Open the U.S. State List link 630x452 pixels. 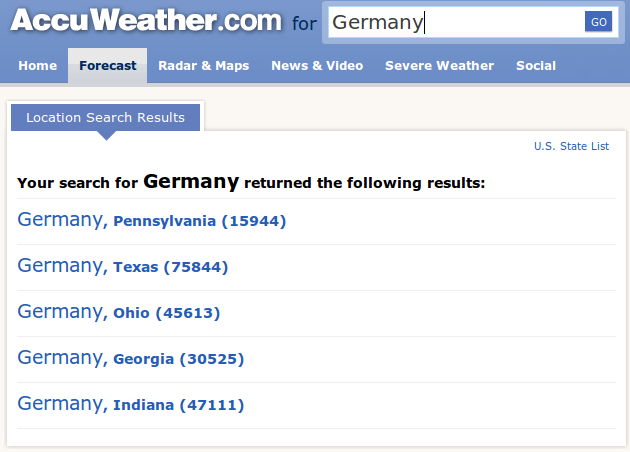pos(571,146)
